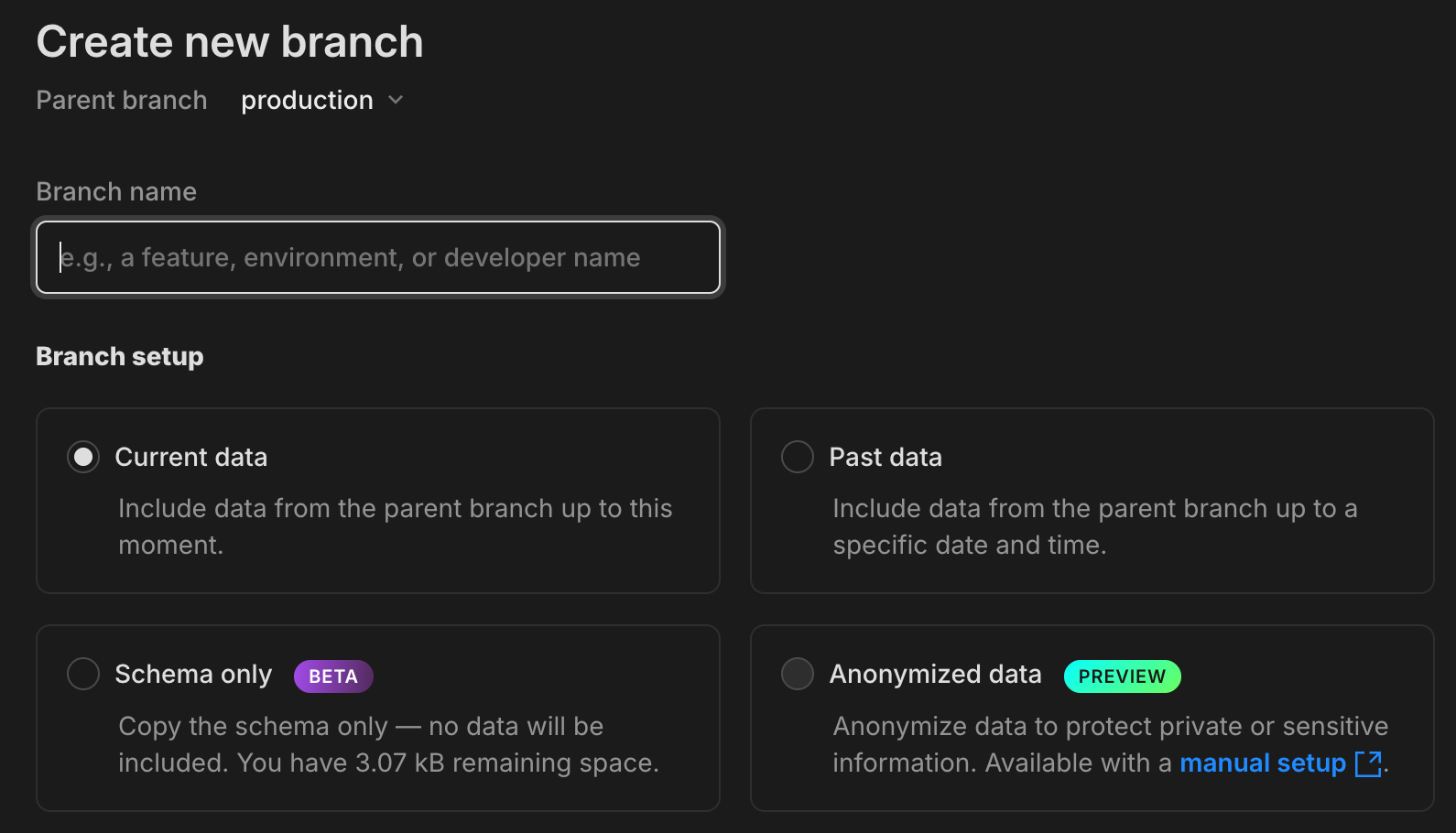Open the production parent branch dropdown
The image size is (1456, 833).
pyautogui.click(x=321, y=100)
